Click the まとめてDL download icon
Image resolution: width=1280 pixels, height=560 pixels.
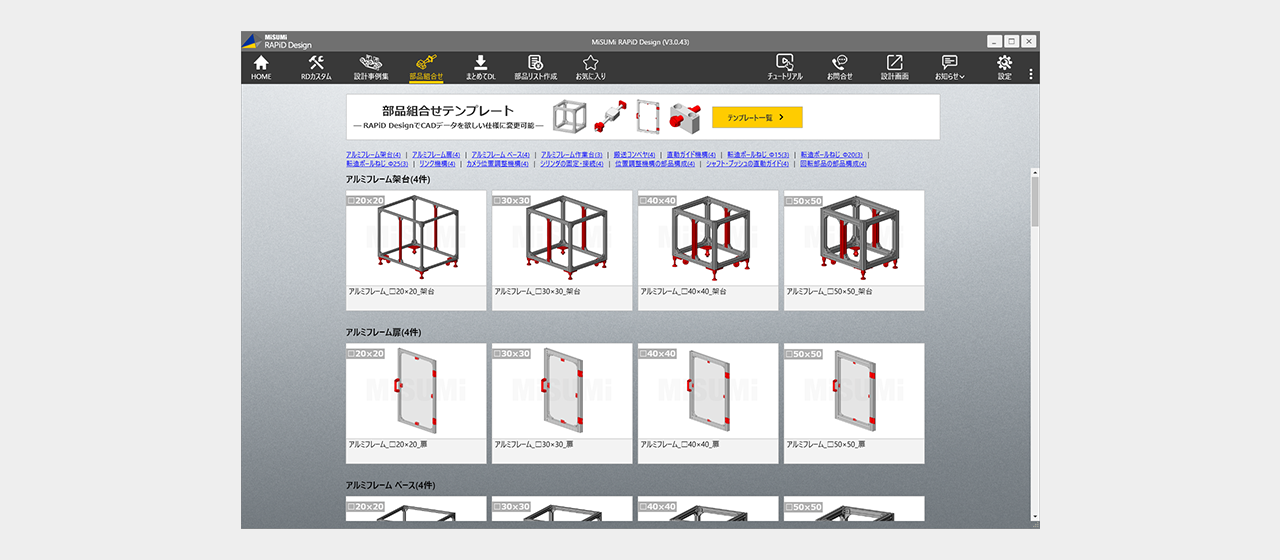[x=481, y=66]
